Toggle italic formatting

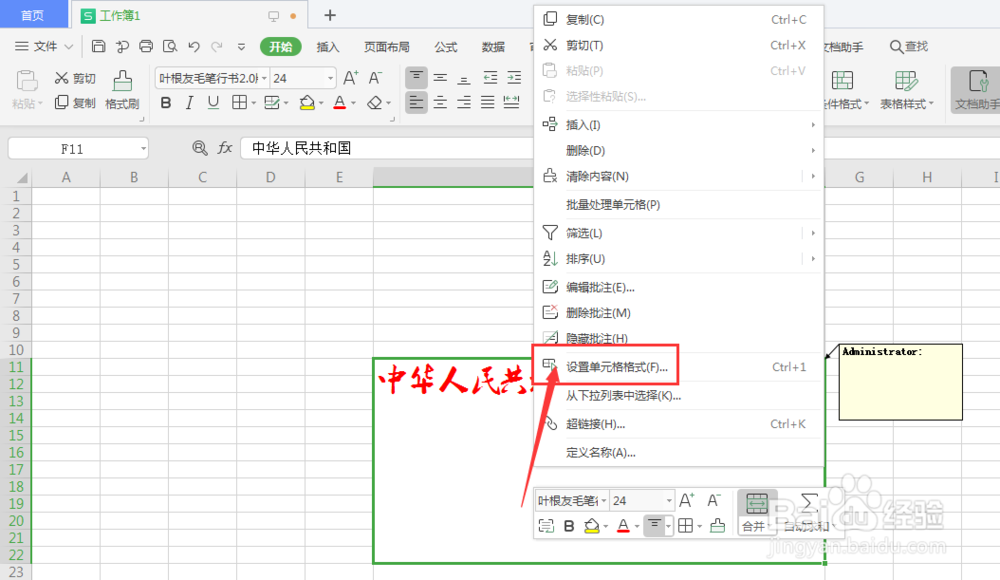tap(189, 102)
